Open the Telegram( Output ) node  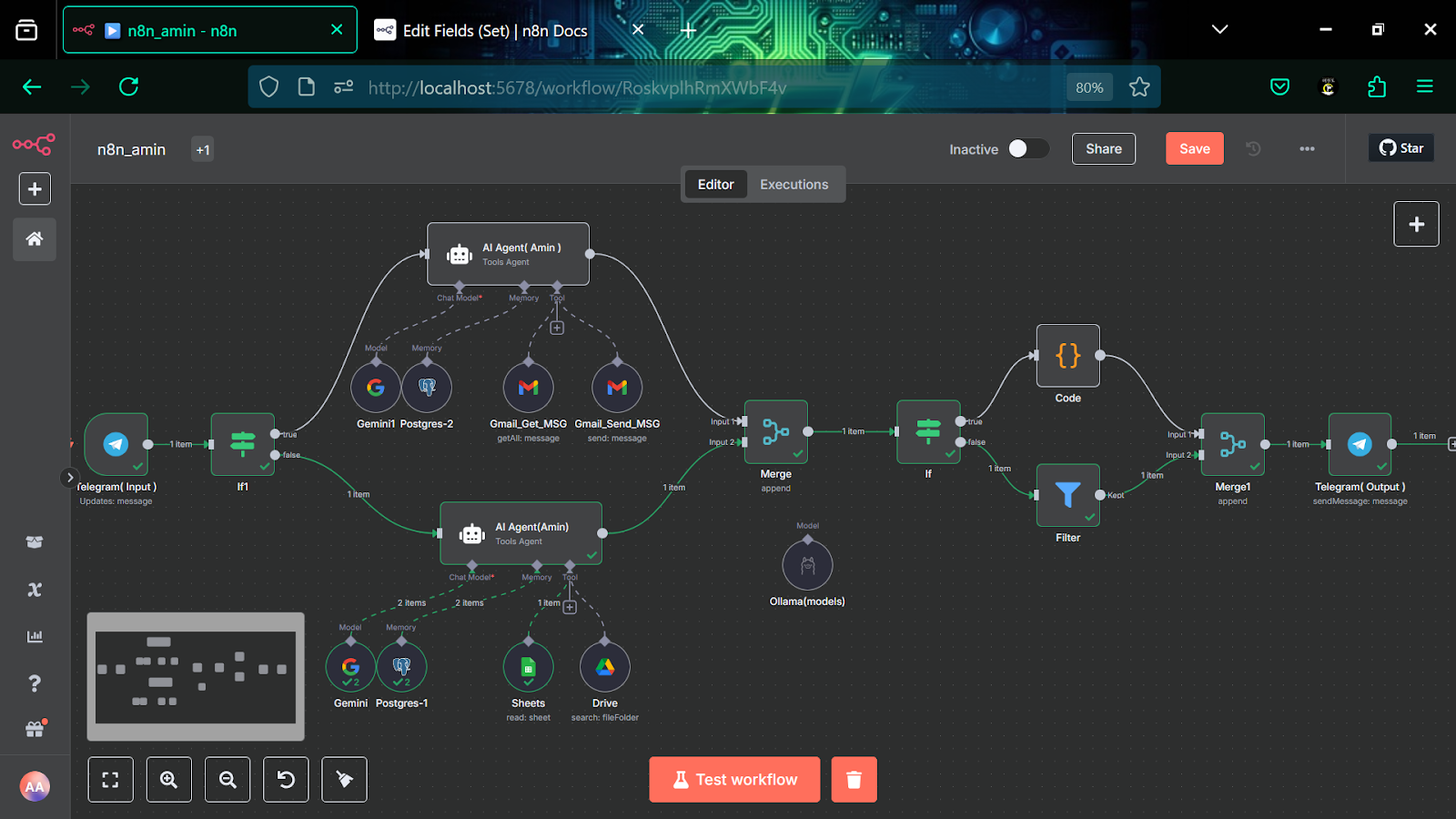pyautogui.click(x=1360, y=444)
